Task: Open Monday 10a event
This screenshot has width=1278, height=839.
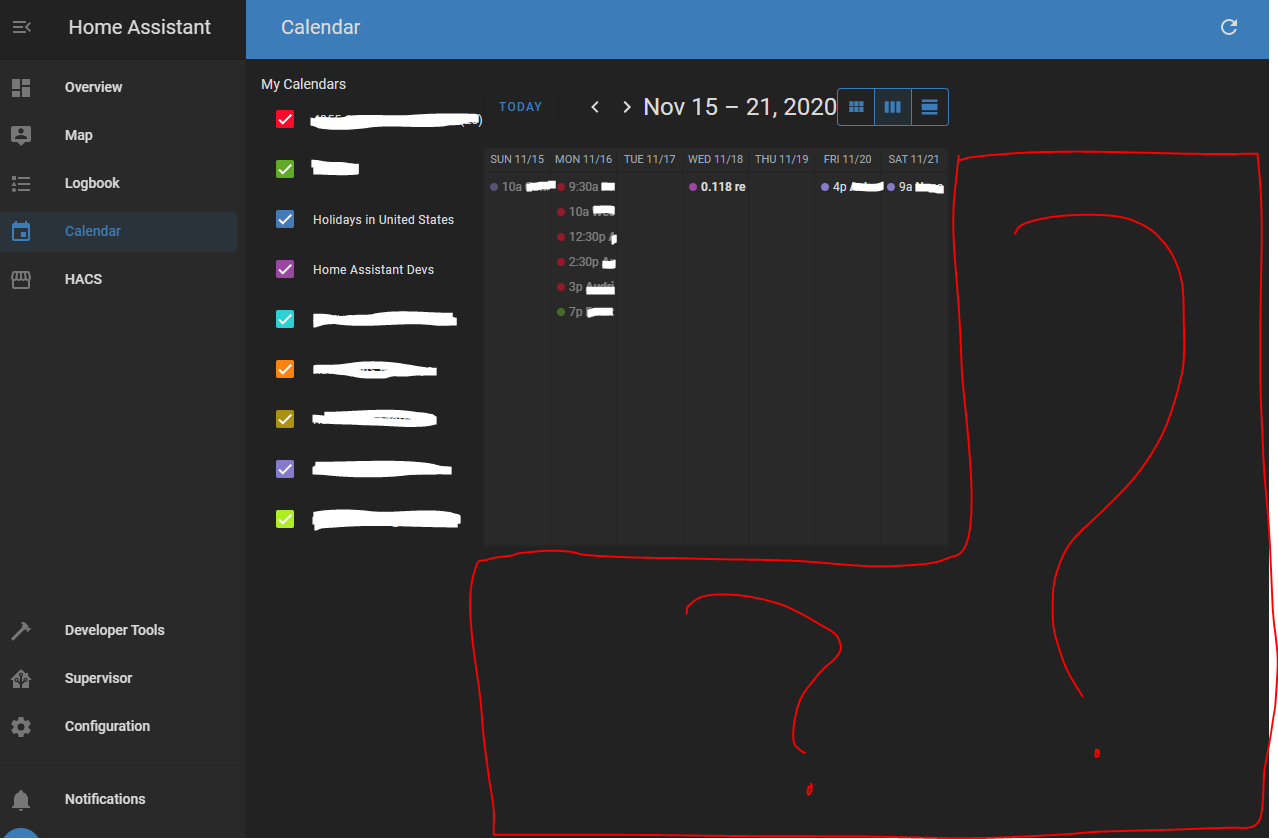Action: click(x=584, y=212)
